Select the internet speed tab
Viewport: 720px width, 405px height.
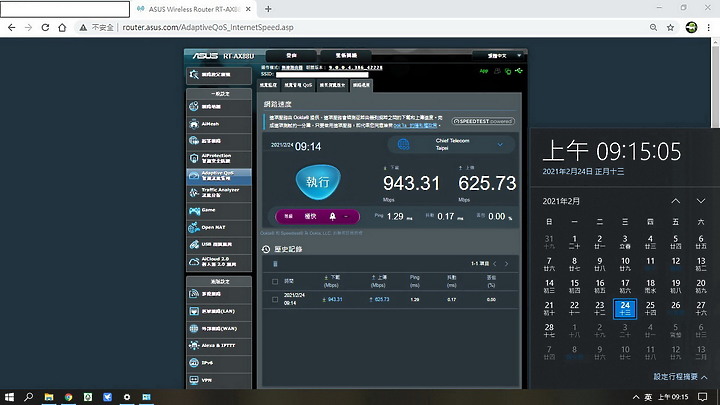coord(361,85)
